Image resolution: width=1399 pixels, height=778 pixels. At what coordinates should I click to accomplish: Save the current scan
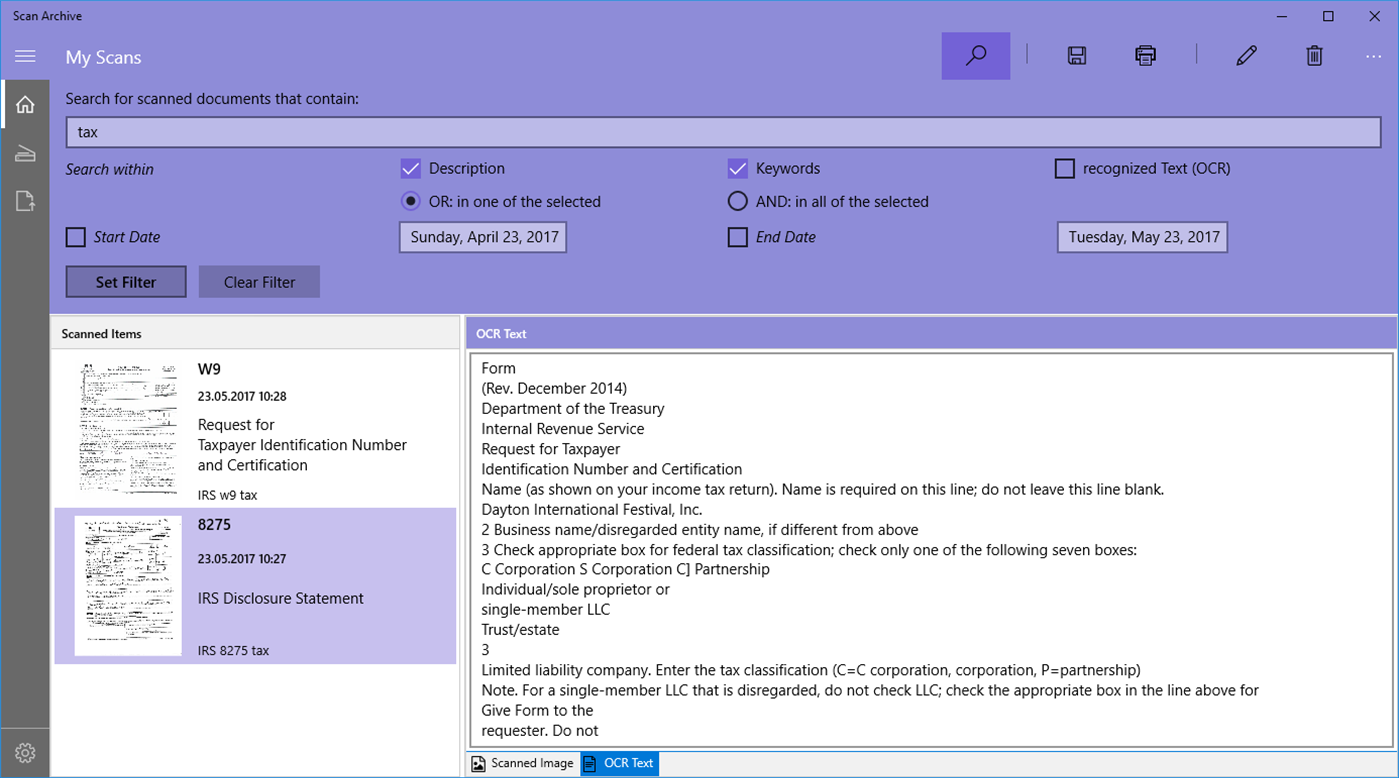pos(1075,56)
